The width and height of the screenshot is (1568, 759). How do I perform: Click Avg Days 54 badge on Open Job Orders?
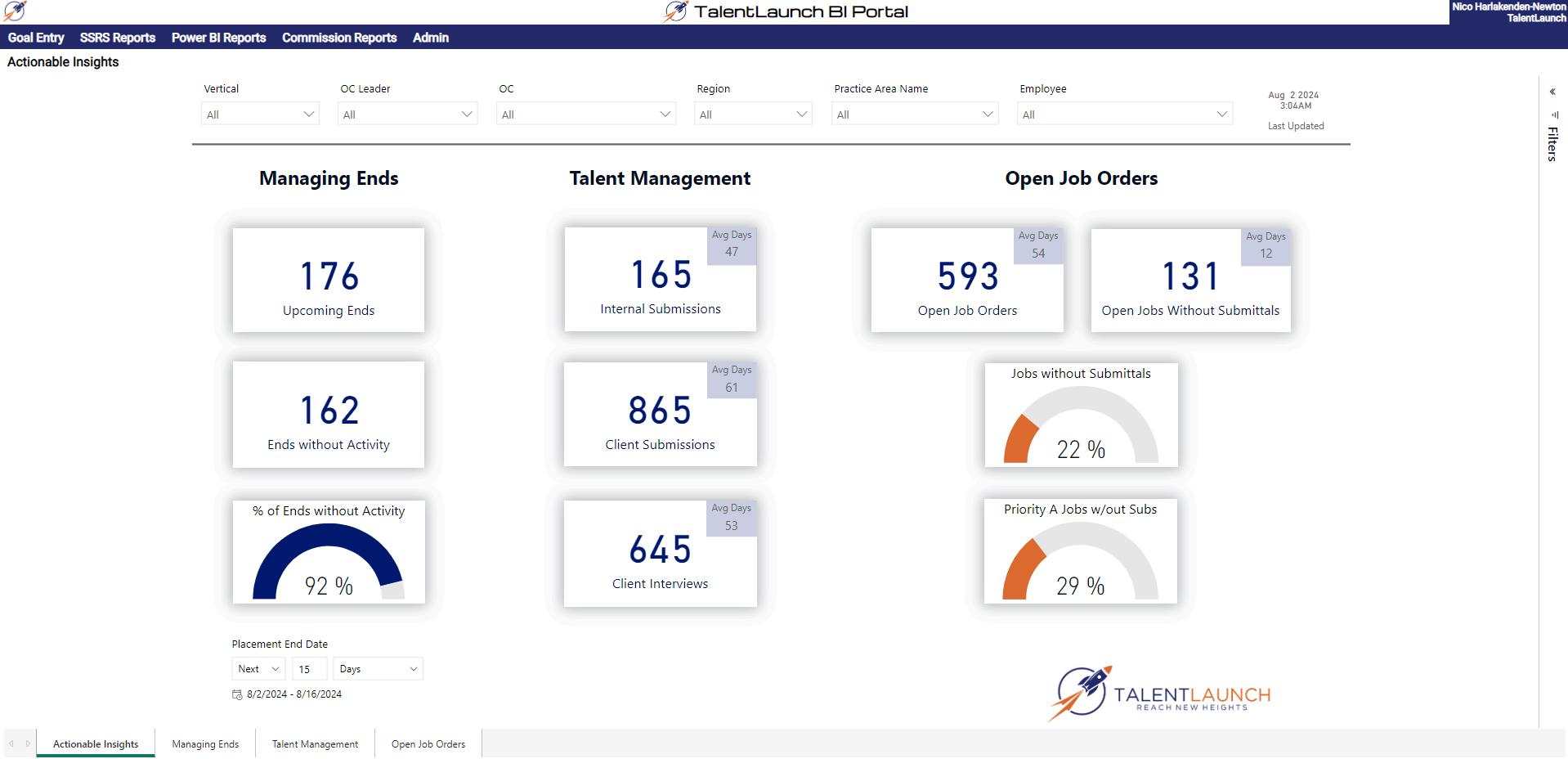tap(1038, 245)
